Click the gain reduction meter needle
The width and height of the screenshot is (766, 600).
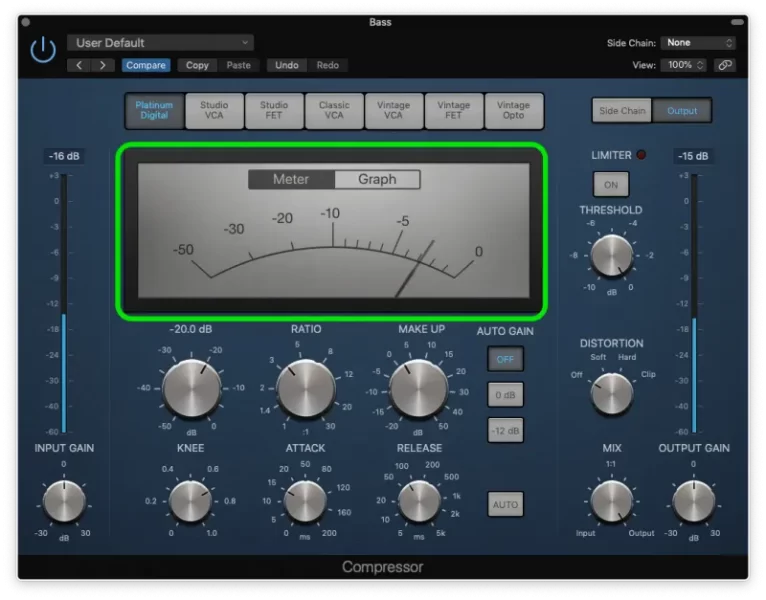[415, 269]
